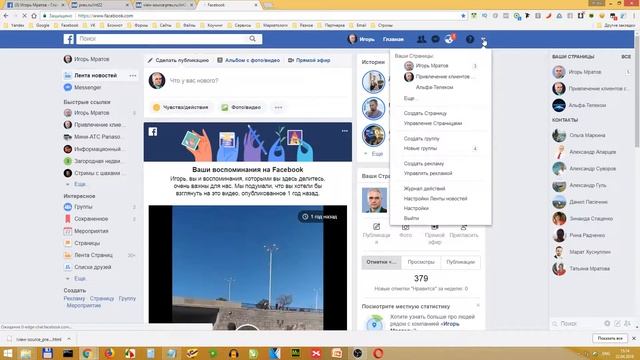
Task: Select Альбом с фото/видео tab
Action: click(x=248, y=60)
